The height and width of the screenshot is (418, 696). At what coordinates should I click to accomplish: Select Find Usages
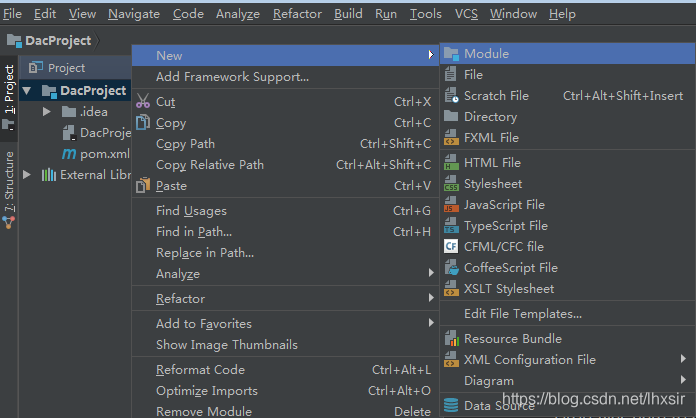tap(285, 211)
